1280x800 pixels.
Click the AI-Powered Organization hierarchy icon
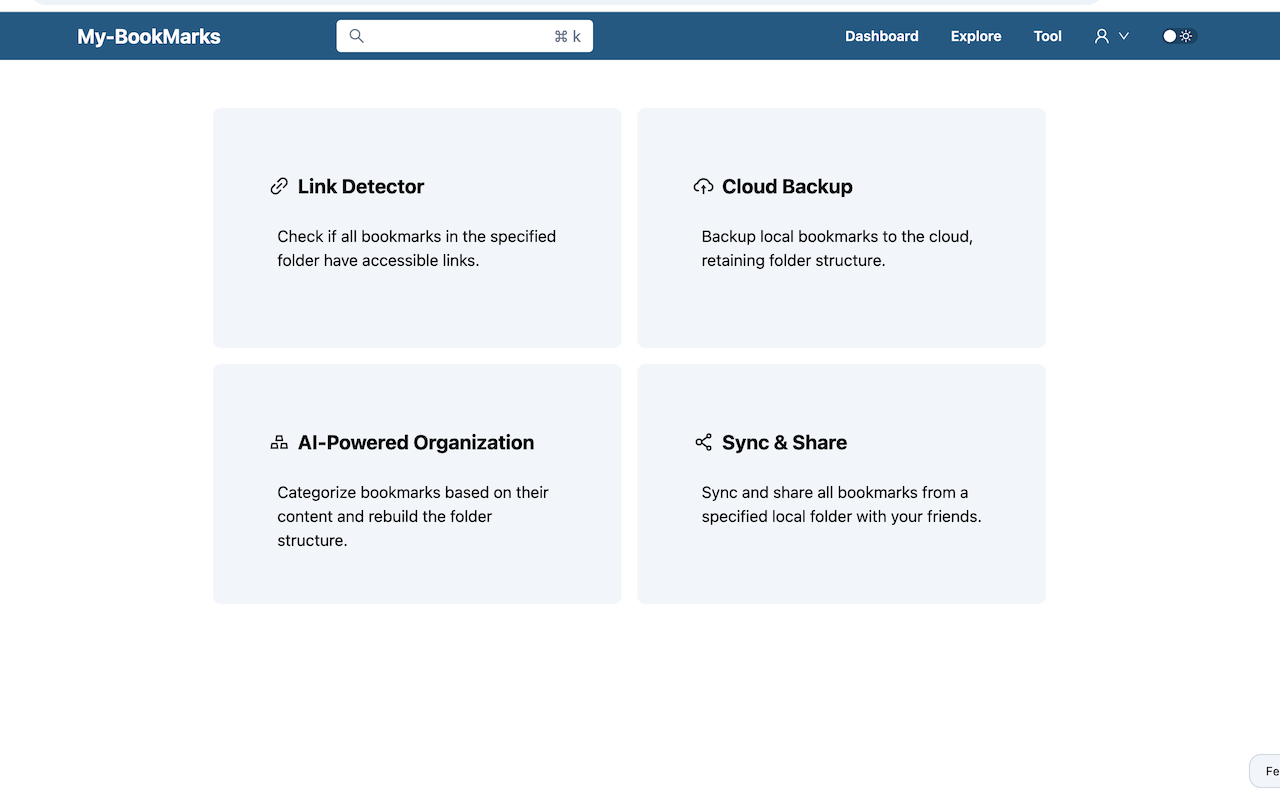pos(279,442)
